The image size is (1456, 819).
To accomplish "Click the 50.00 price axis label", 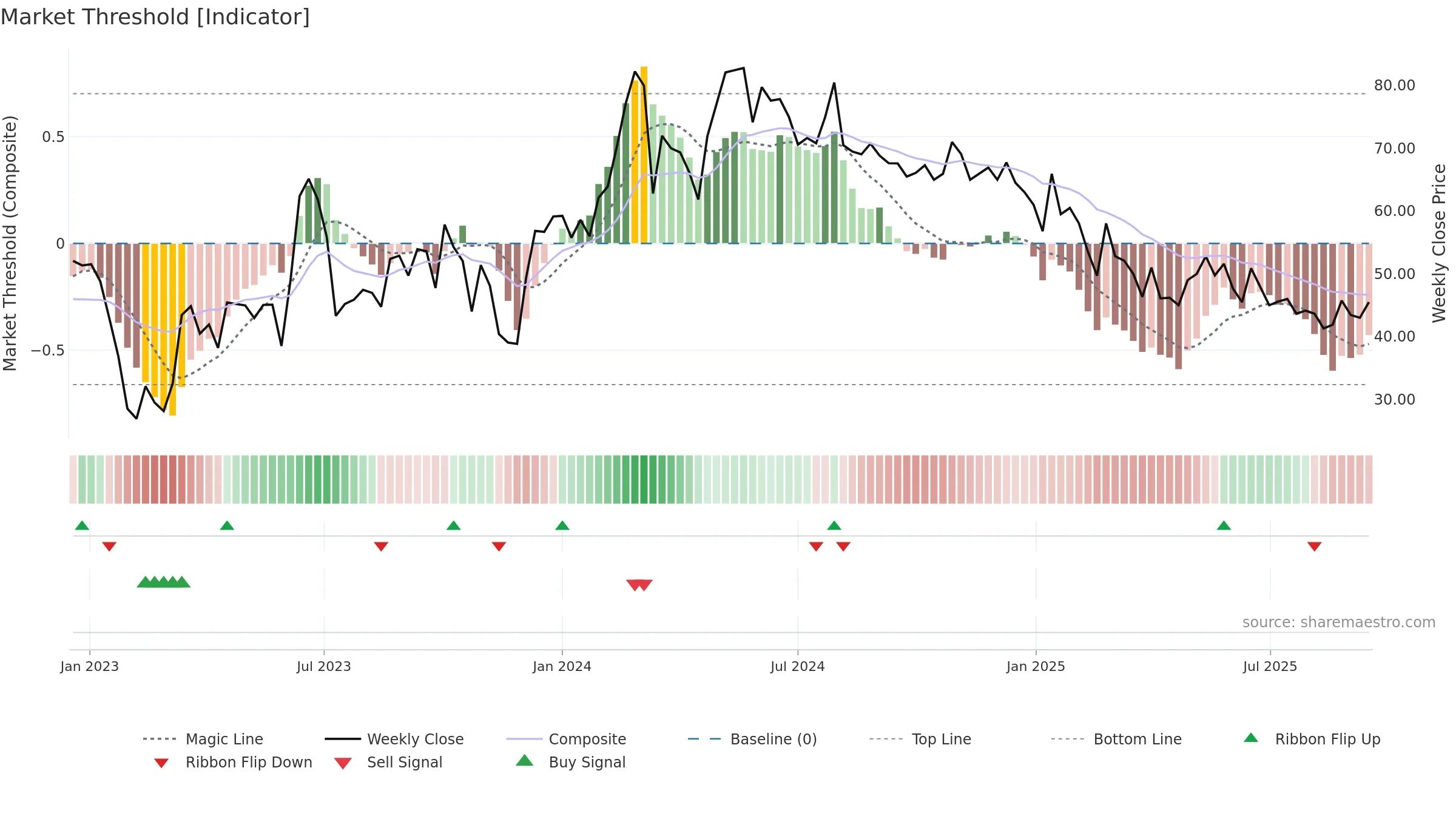I will click(x=1395, y=274).
